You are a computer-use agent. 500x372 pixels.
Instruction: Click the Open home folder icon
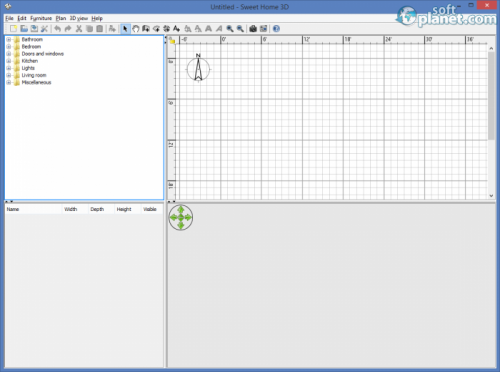(24, 29)
